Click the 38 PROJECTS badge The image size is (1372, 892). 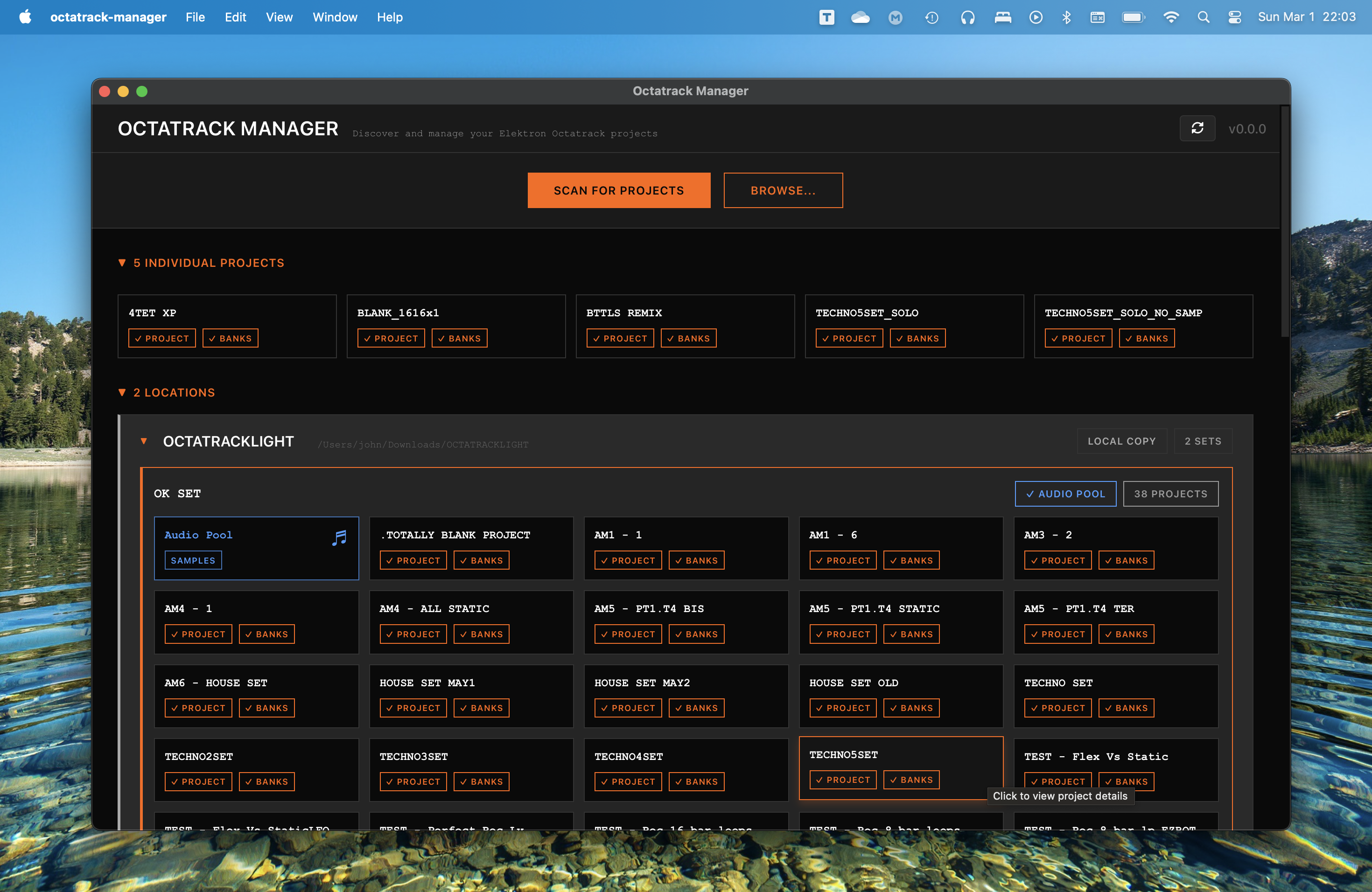pyautogui.click(x=1171, y=493)
